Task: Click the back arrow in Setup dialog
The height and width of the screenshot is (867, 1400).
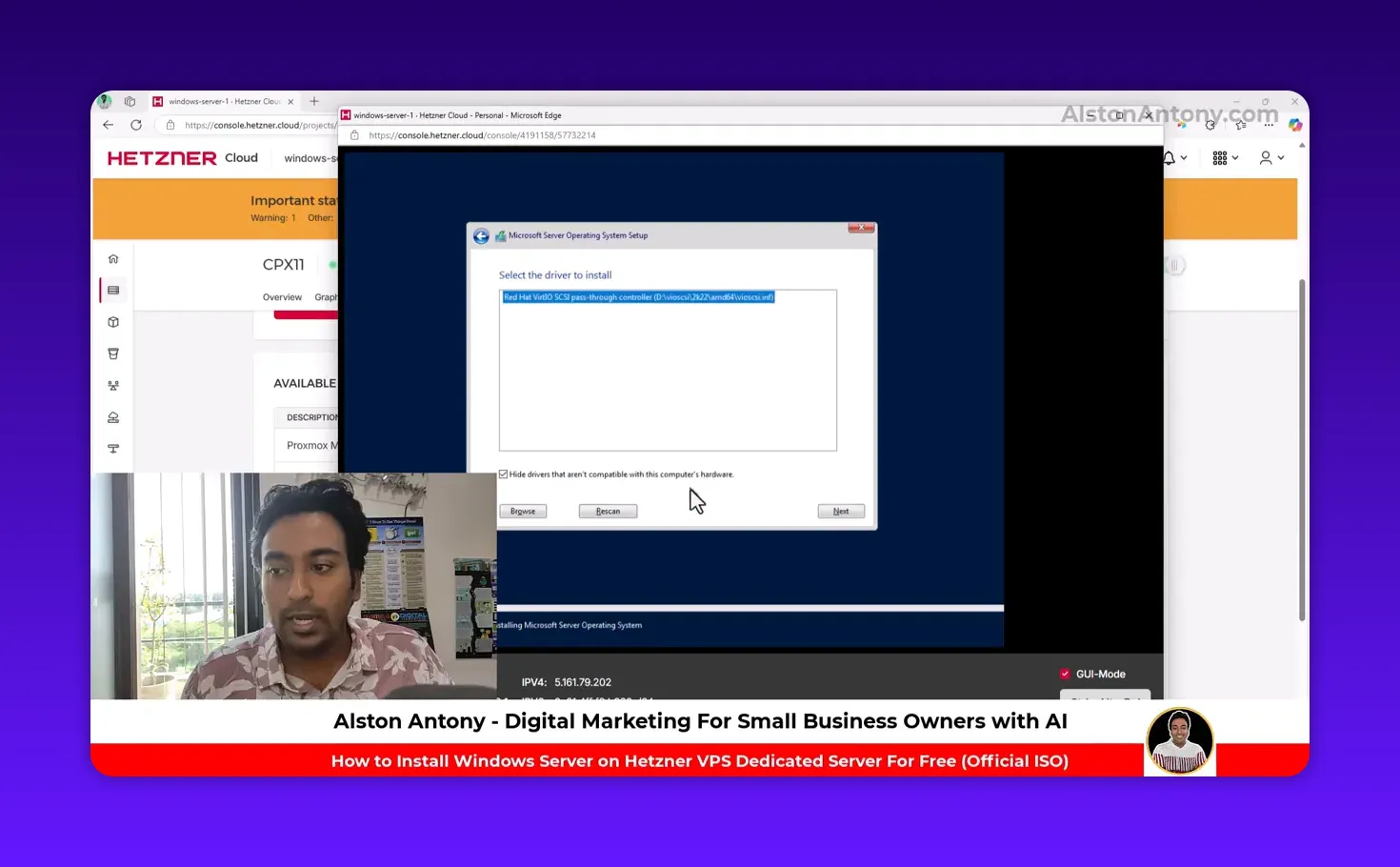Action: click(x=481, y=236)
